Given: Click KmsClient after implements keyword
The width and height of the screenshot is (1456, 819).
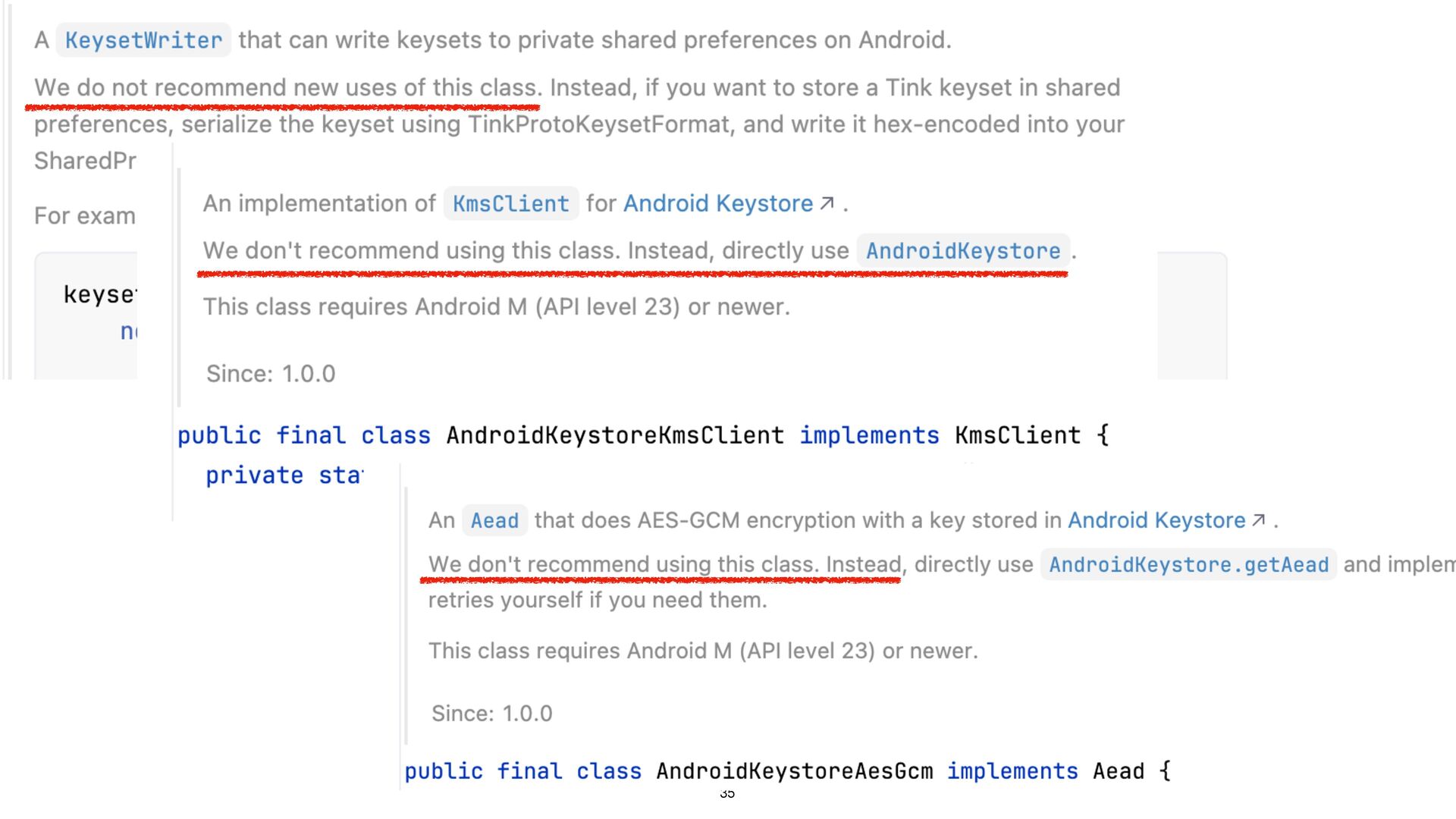Looking at the screenshot, I should pos(1018,435).
